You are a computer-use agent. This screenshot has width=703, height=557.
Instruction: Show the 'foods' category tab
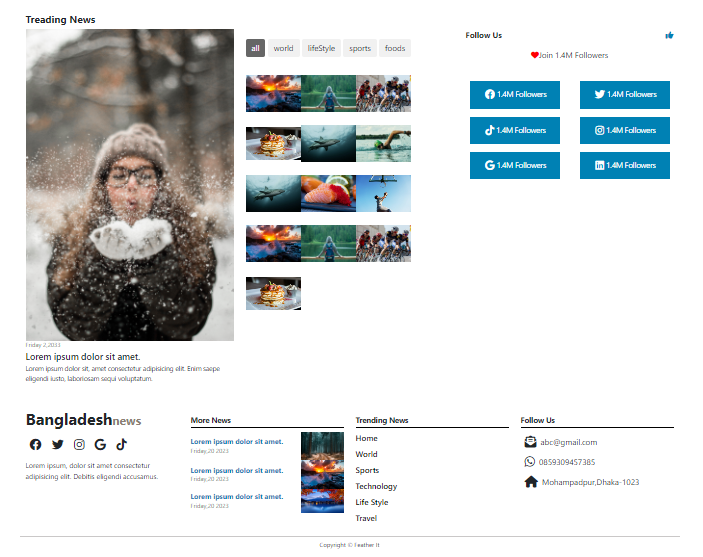(395, 48)
